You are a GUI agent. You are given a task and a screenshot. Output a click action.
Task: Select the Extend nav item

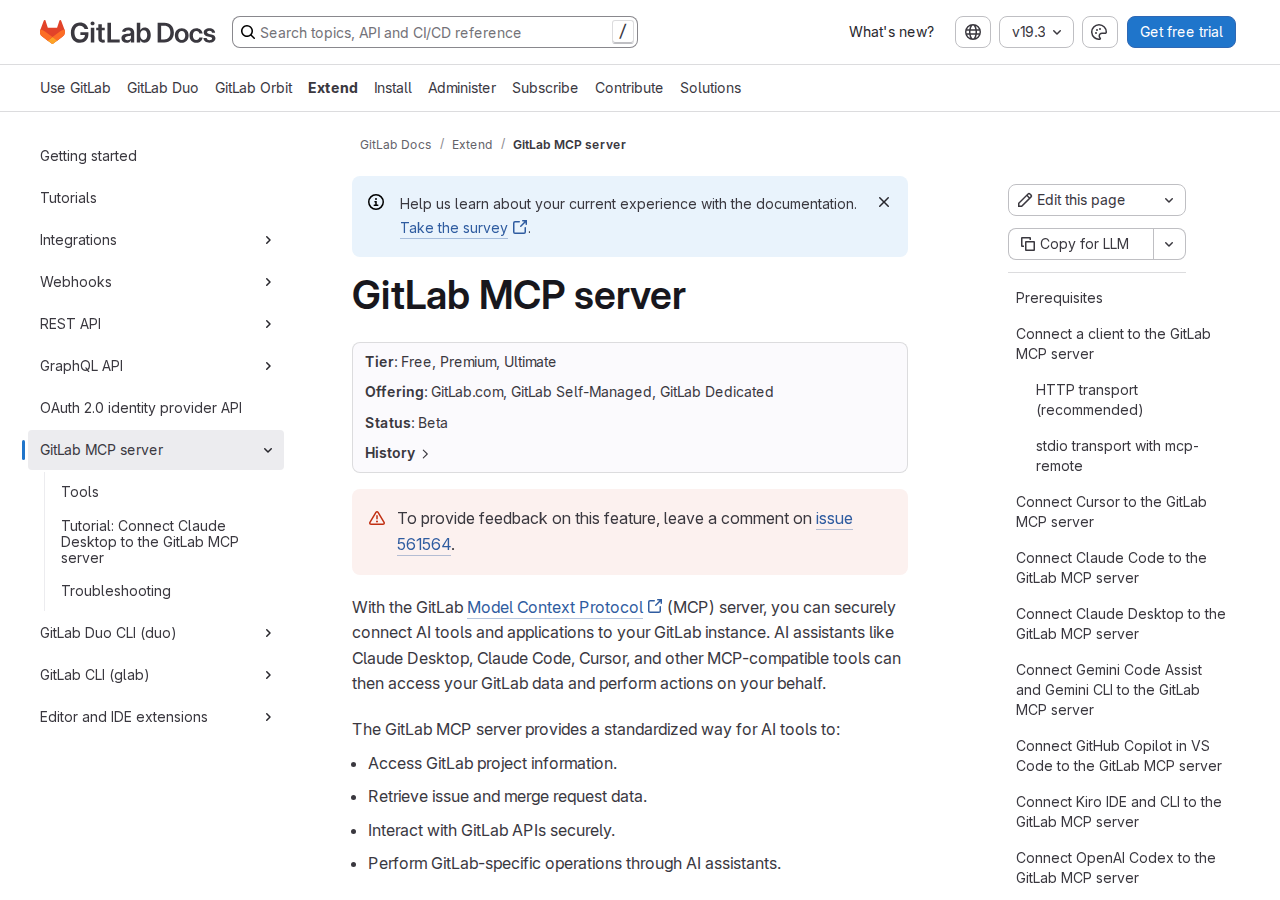click(x=333, y=88)
